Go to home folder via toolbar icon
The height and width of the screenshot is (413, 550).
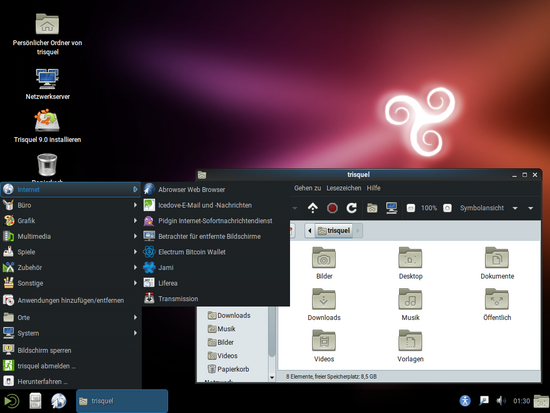[x=372, y=208]
